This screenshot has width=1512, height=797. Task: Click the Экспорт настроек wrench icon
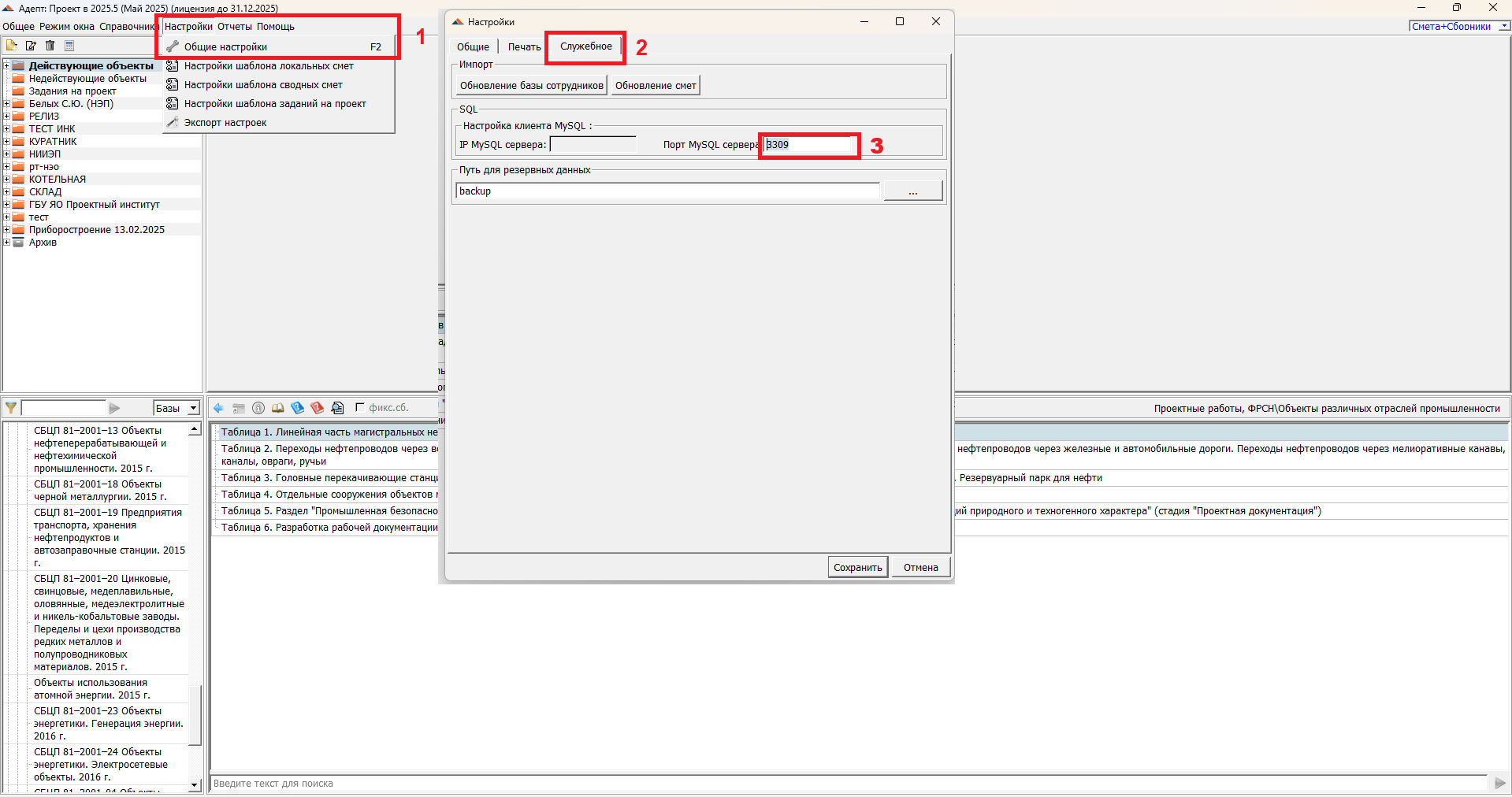(x=173, y=123)
